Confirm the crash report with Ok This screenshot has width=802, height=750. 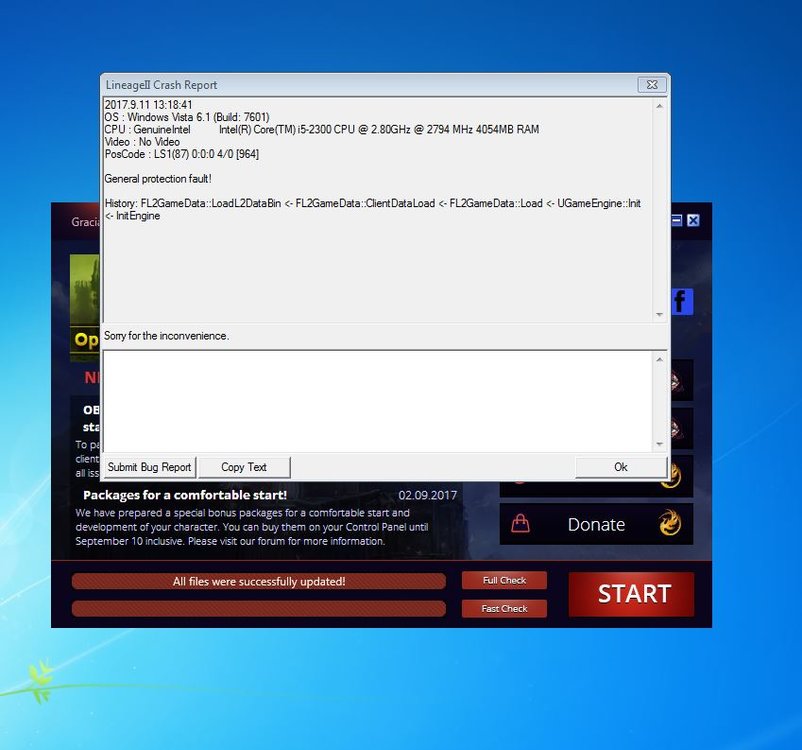(620, 467)
